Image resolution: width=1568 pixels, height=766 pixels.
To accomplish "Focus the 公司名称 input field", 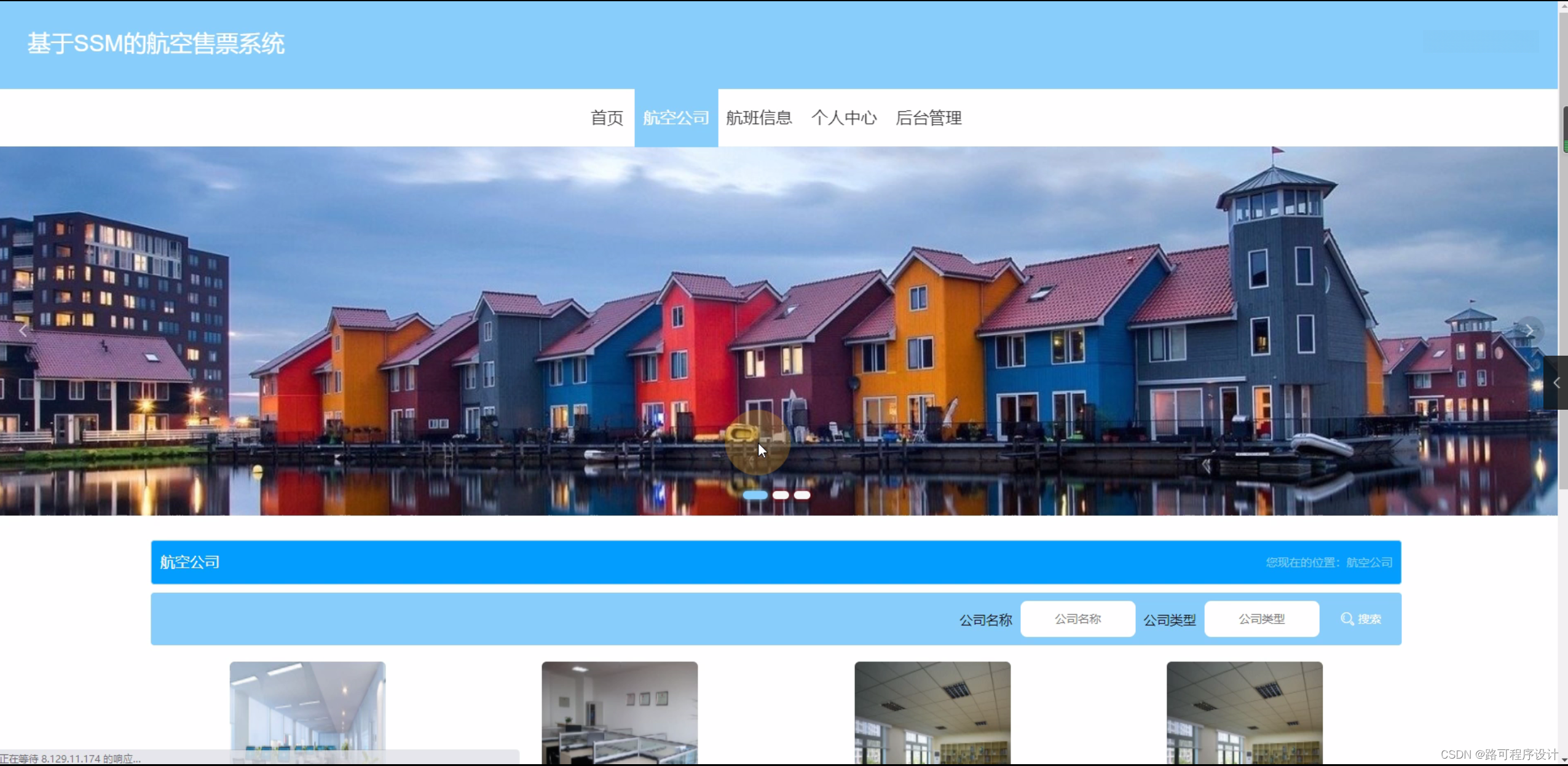I will 1078,619.
